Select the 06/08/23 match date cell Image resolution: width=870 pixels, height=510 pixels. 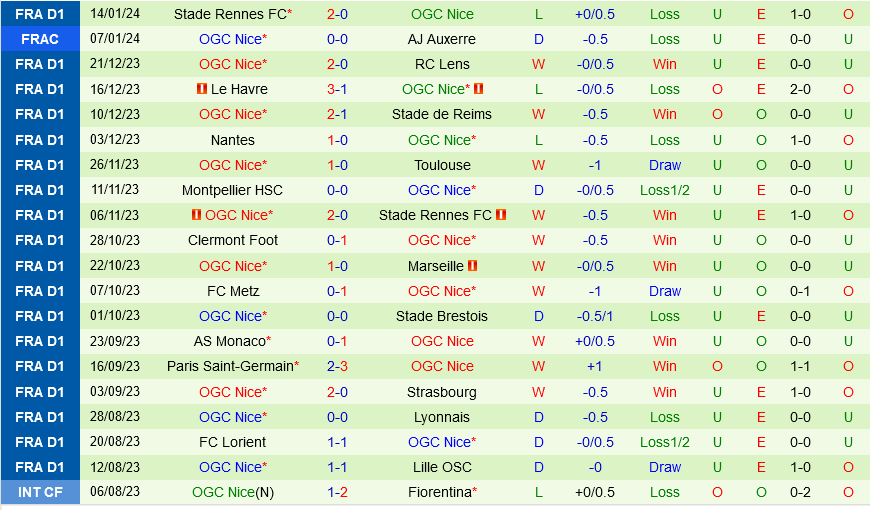pyautogui.click(x=115, y=492)
